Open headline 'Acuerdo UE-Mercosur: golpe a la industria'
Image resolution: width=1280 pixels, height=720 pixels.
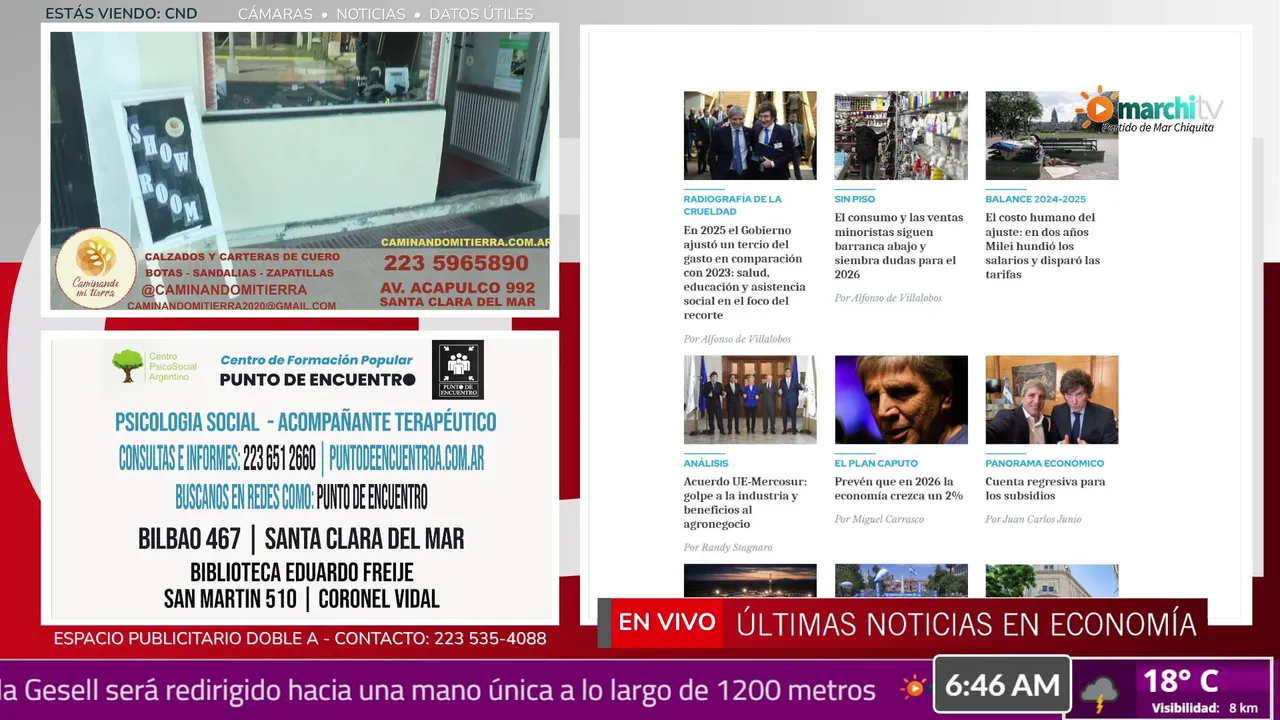tap(745, 503)
